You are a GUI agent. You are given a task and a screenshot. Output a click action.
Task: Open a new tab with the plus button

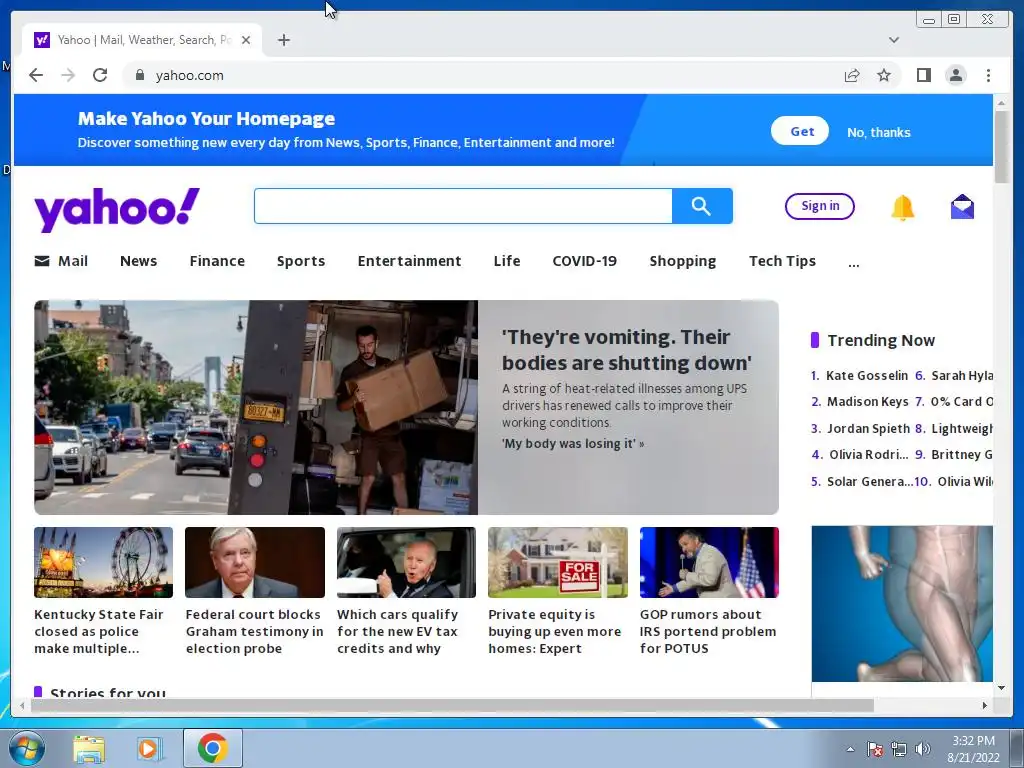click(x=283, y=40)
